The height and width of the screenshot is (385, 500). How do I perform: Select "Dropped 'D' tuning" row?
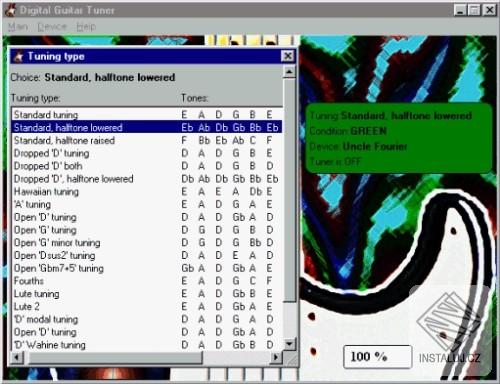click(147, 153)
